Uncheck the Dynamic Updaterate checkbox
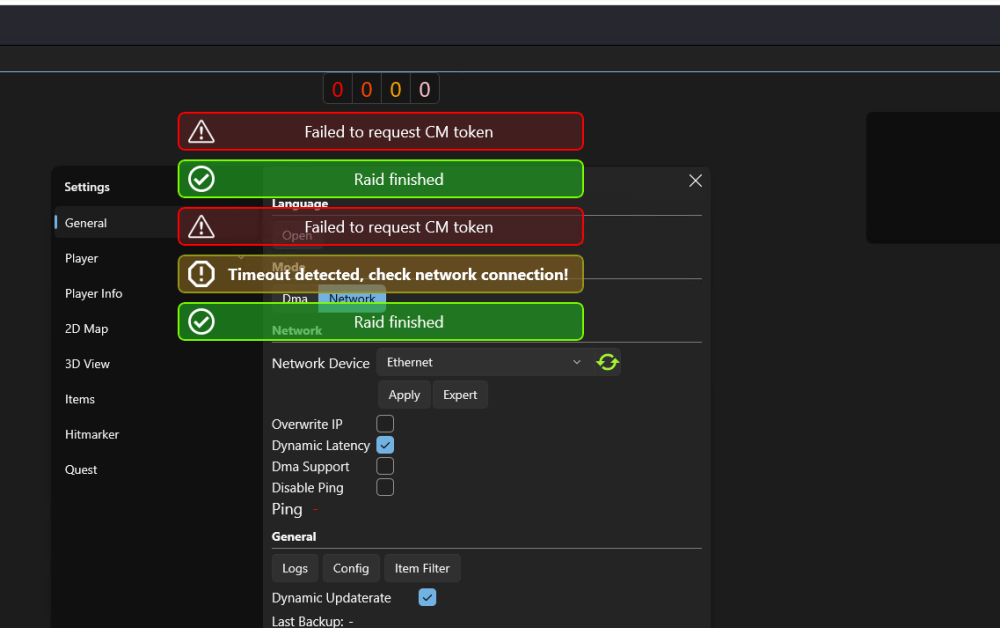 (x=427, y=597)
